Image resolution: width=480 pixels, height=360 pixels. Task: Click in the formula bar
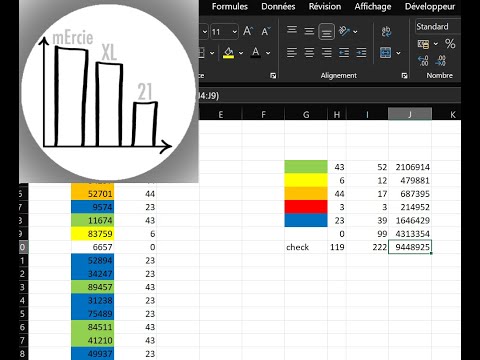point(330,96)
